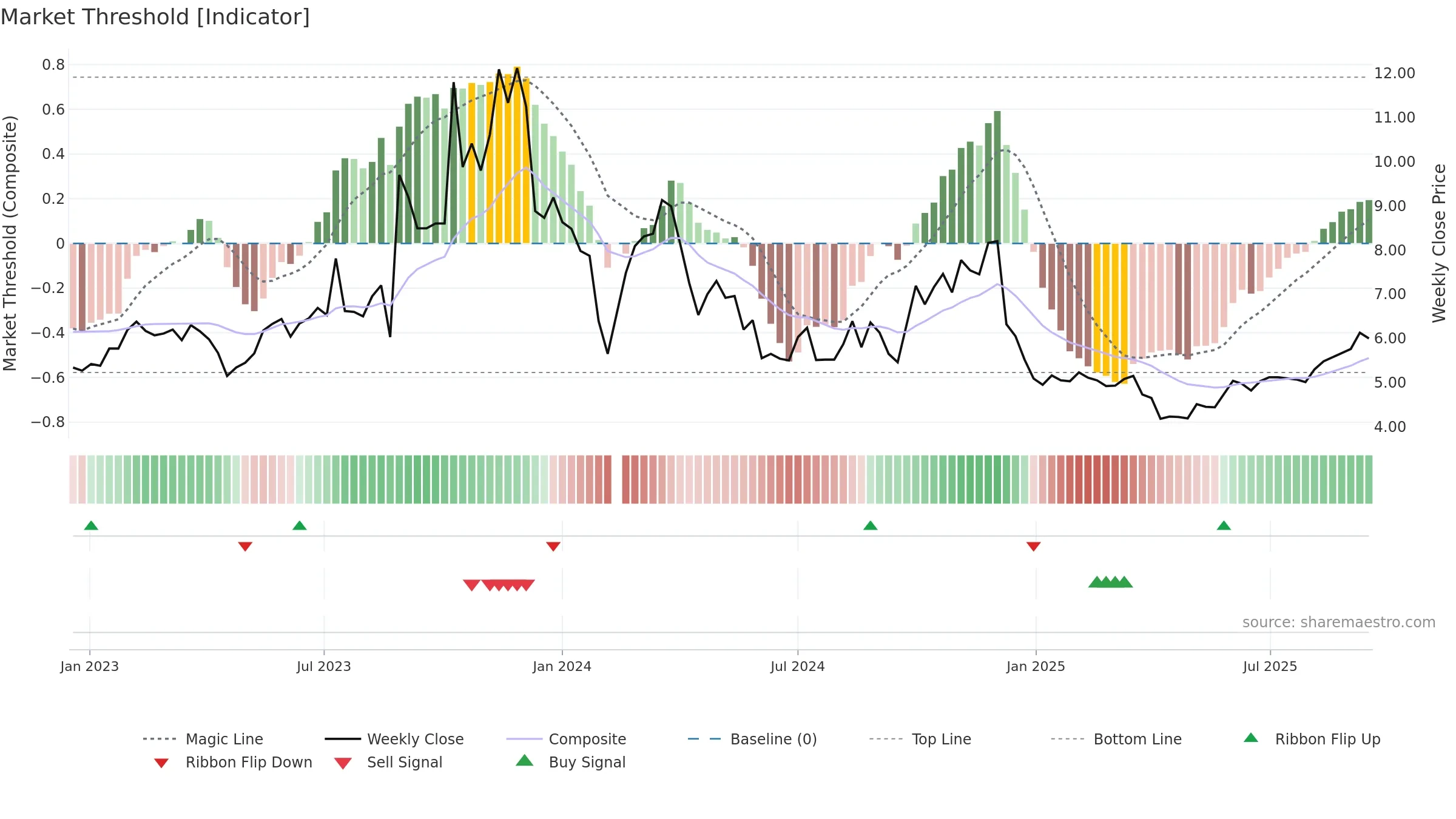1456x819 pixels.
Task: Toggle the Sell Signal legend entry
Action: 388,762
